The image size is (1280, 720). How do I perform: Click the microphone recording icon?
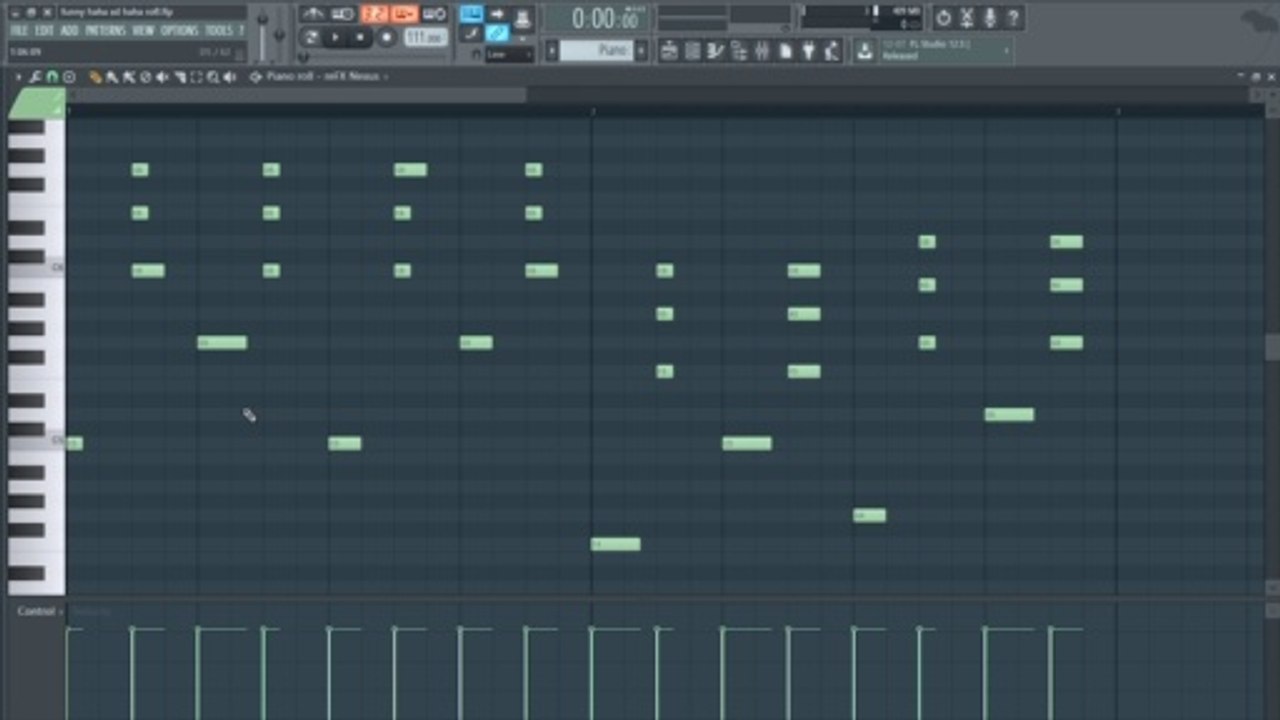click(x=990, y=17)
